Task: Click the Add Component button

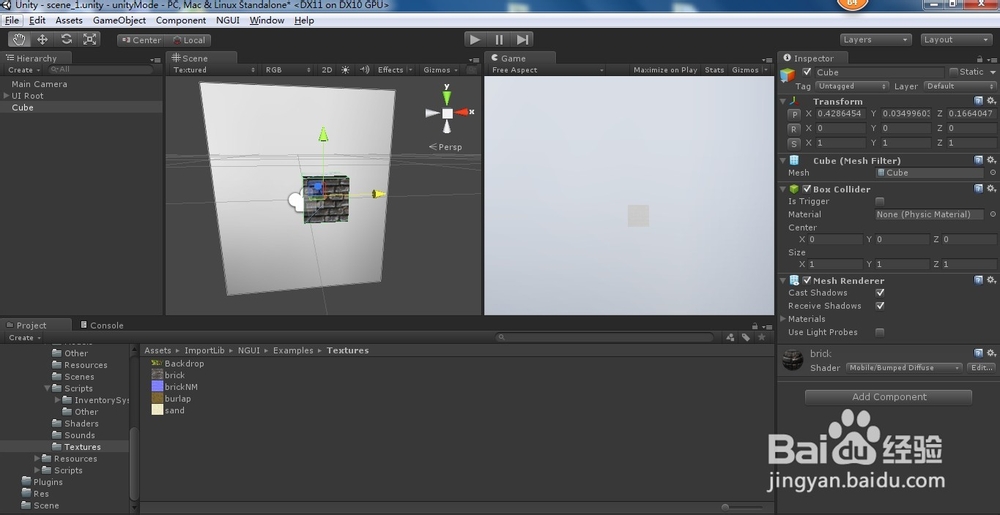Action: 888,397
